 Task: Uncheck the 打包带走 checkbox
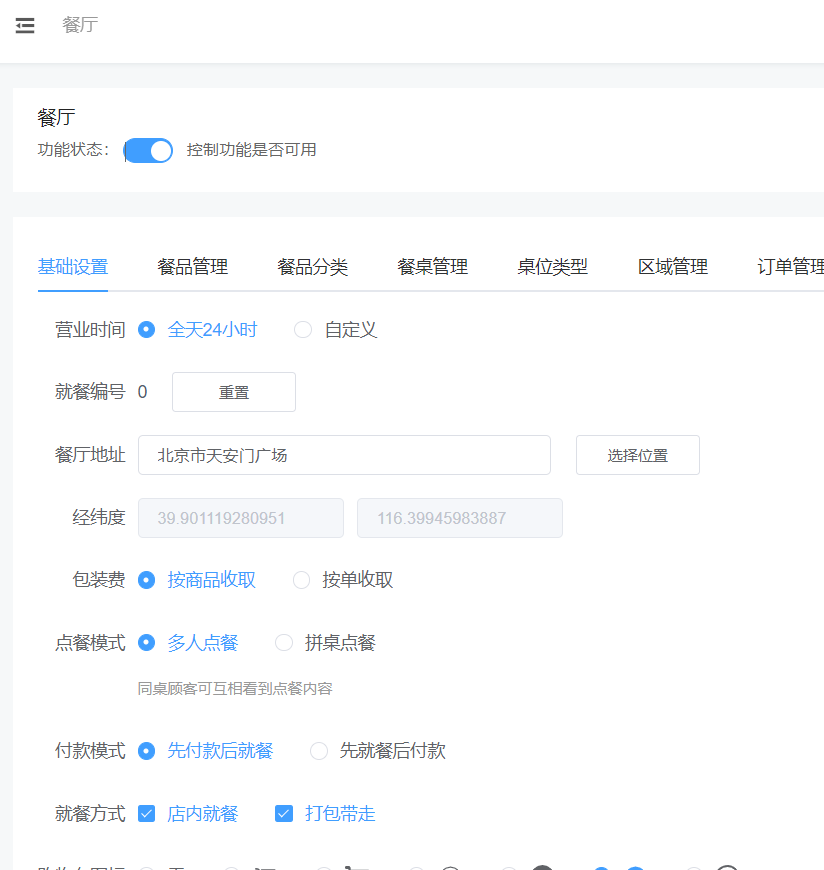coord(284,813)
